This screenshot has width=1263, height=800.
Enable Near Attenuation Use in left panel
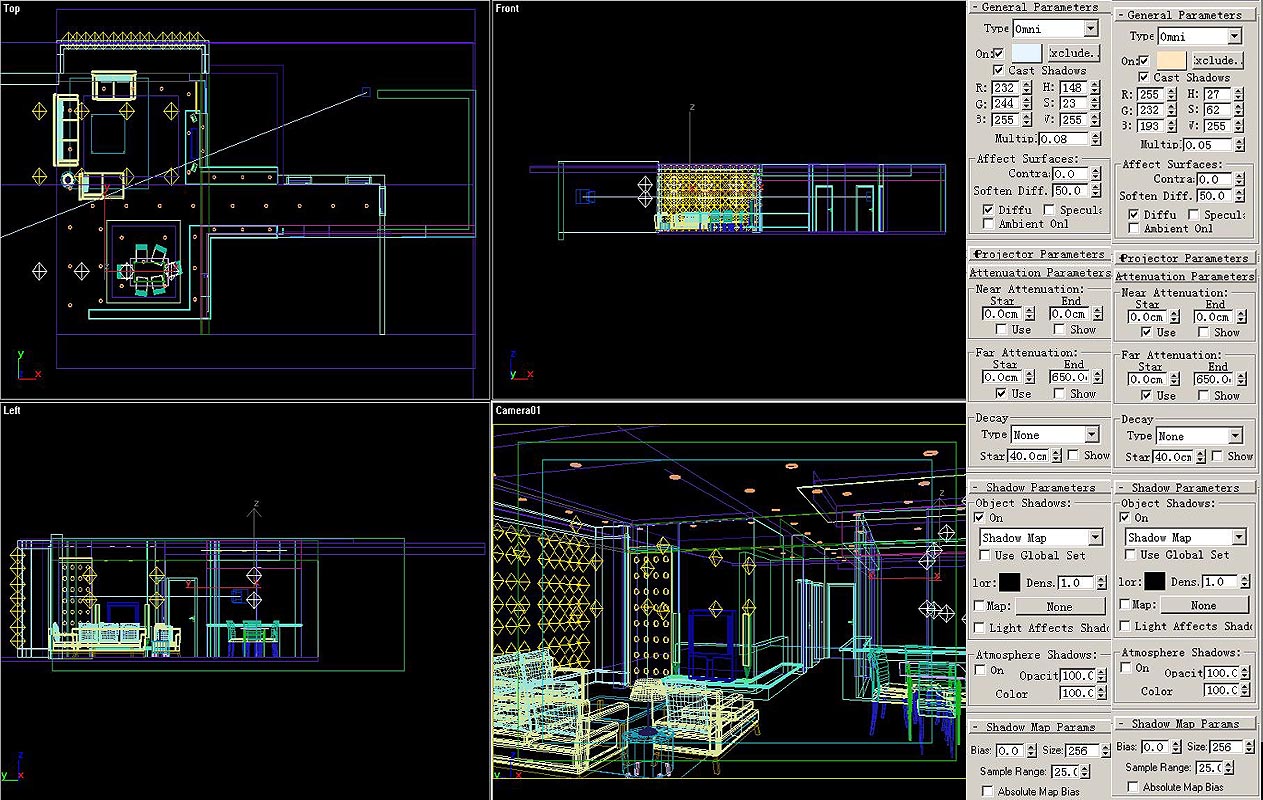click(x=1001, y=329)
